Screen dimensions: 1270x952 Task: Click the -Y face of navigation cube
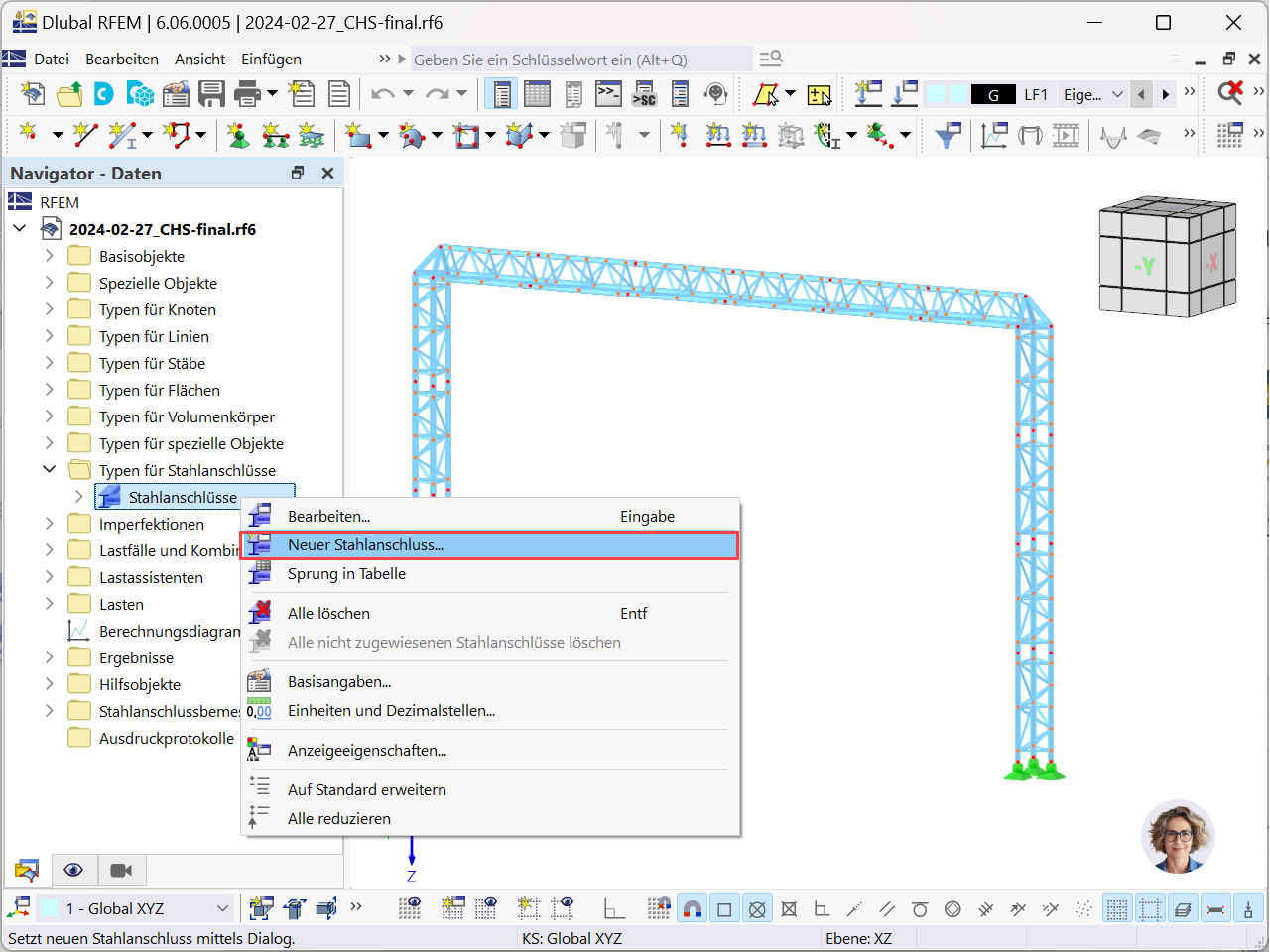point(1144,265)
